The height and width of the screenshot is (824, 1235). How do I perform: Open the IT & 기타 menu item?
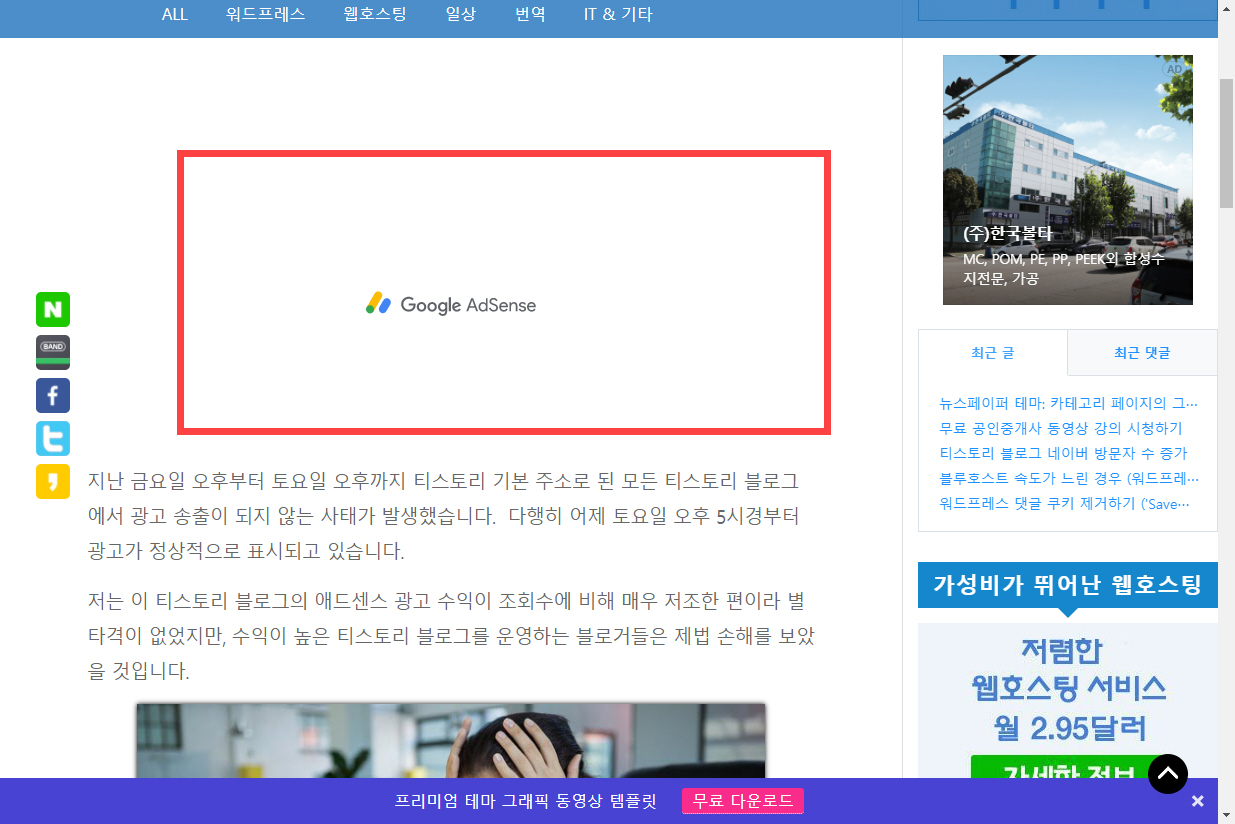(618, 14)
